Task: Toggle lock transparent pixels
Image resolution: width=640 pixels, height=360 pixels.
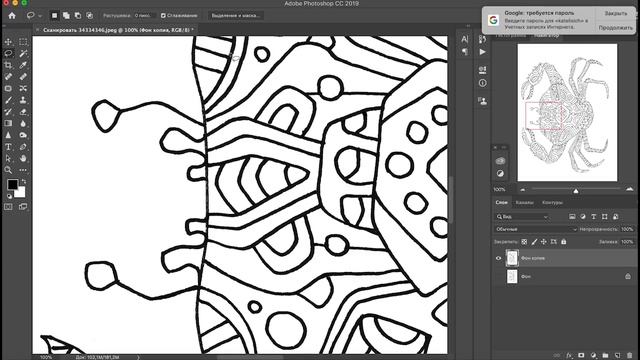Action: tap(524, 242)
